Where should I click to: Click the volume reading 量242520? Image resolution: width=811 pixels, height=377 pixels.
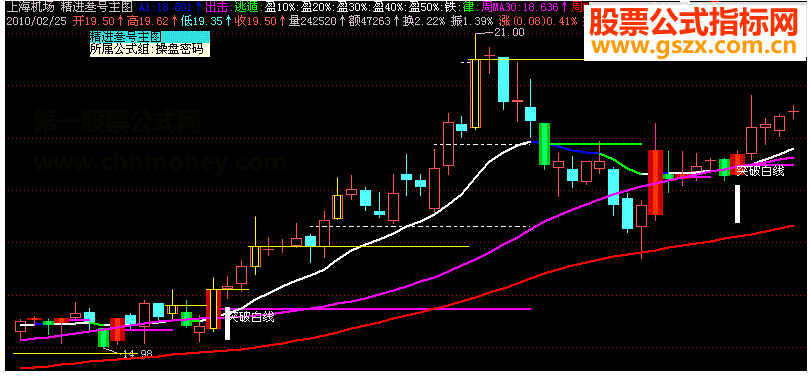pos(313,21)
